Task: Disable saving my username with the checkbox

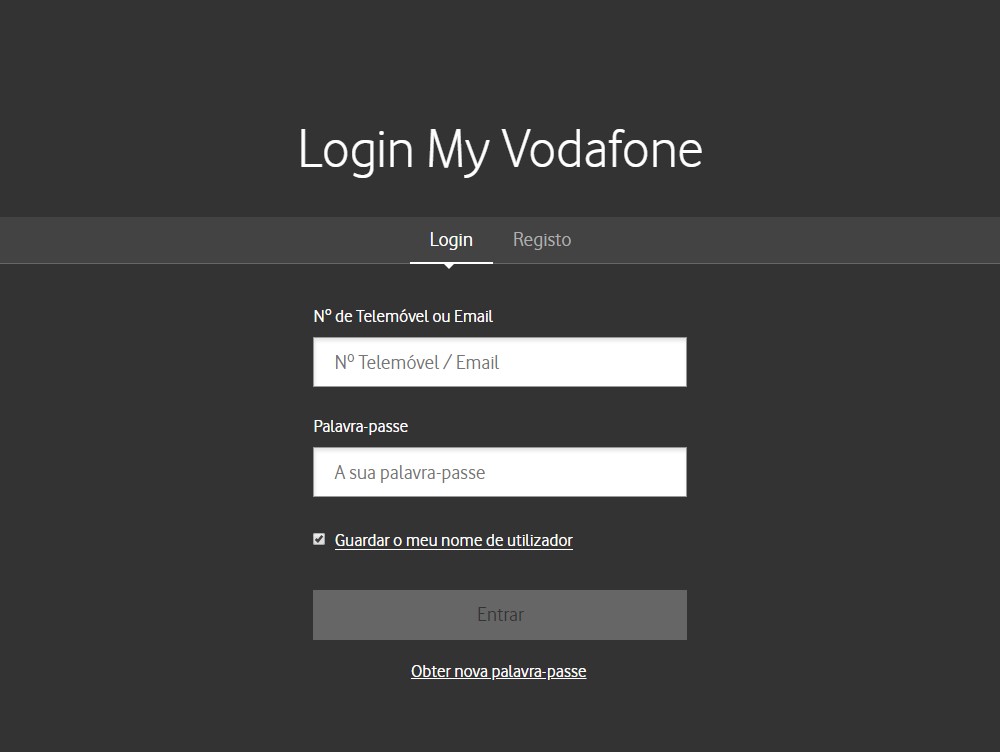Action: 319,539
